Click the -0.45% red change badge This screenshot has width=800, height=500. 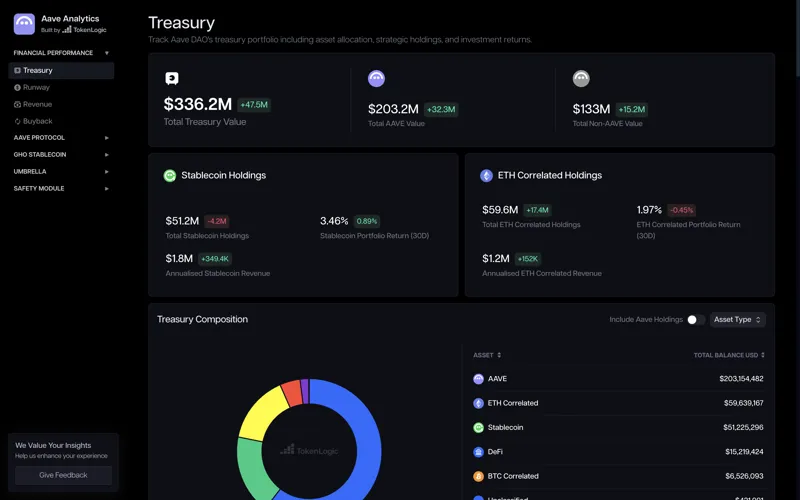coord(682,210)
